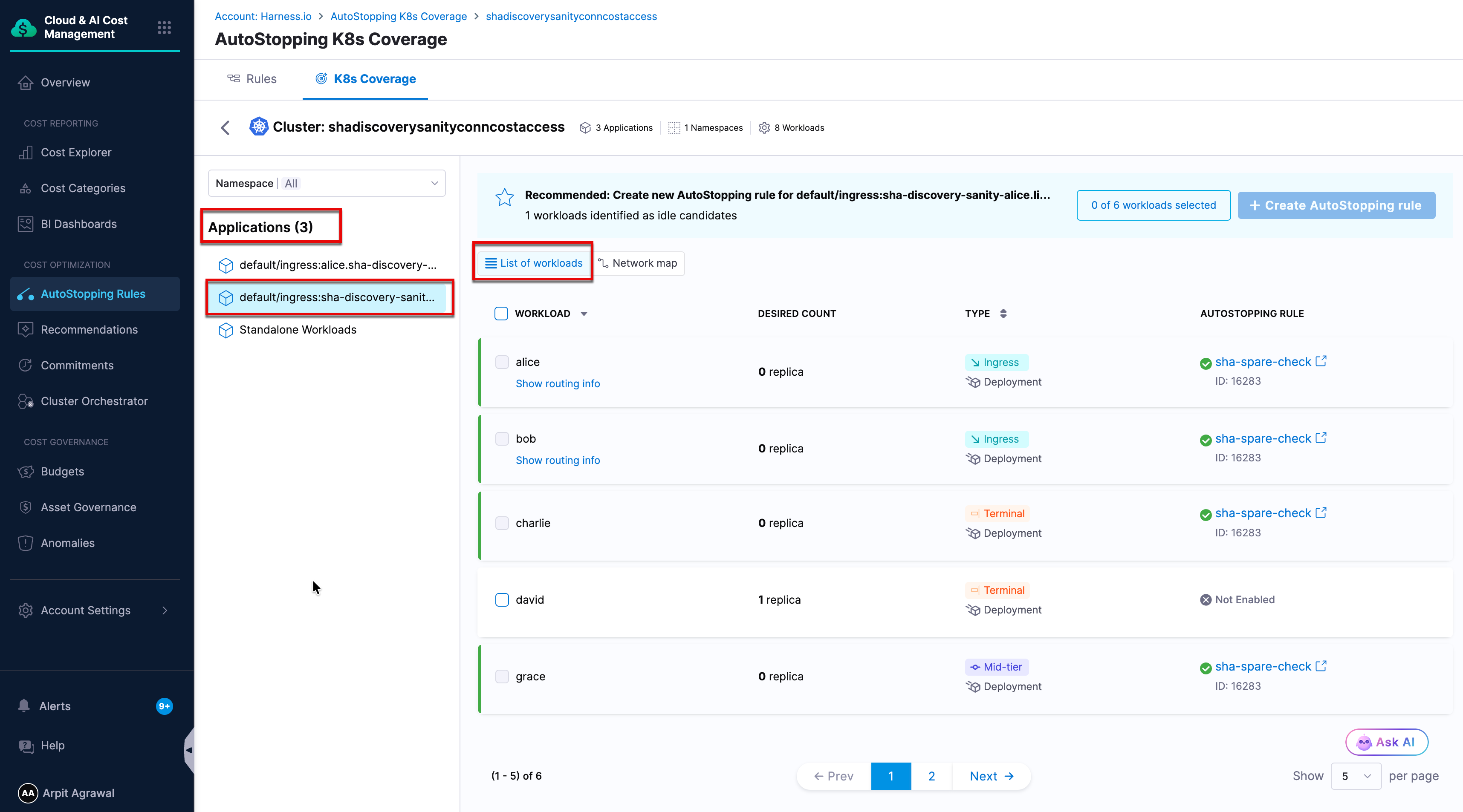This screenshot has height=812, width=1463.
Task: Open AutoStopping K8s Coverage breadcrumb
Action: click(399, 17)
